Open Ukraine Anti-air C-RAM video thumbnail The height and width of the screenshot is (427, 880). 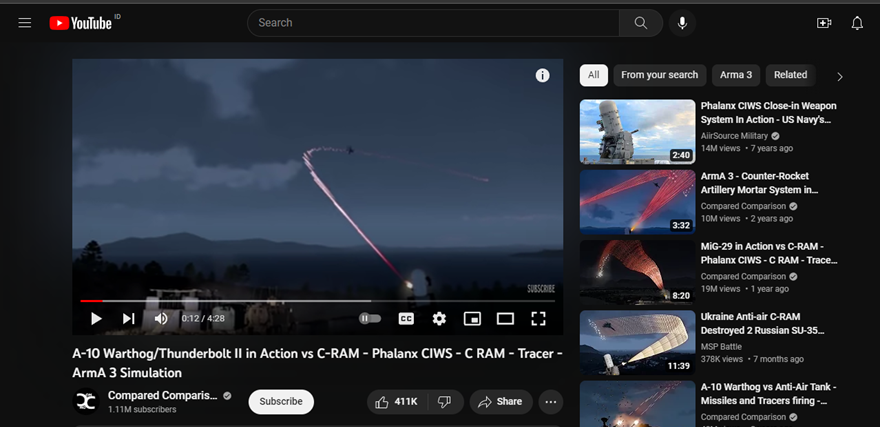pyautogui.click(x=638, y=342)
